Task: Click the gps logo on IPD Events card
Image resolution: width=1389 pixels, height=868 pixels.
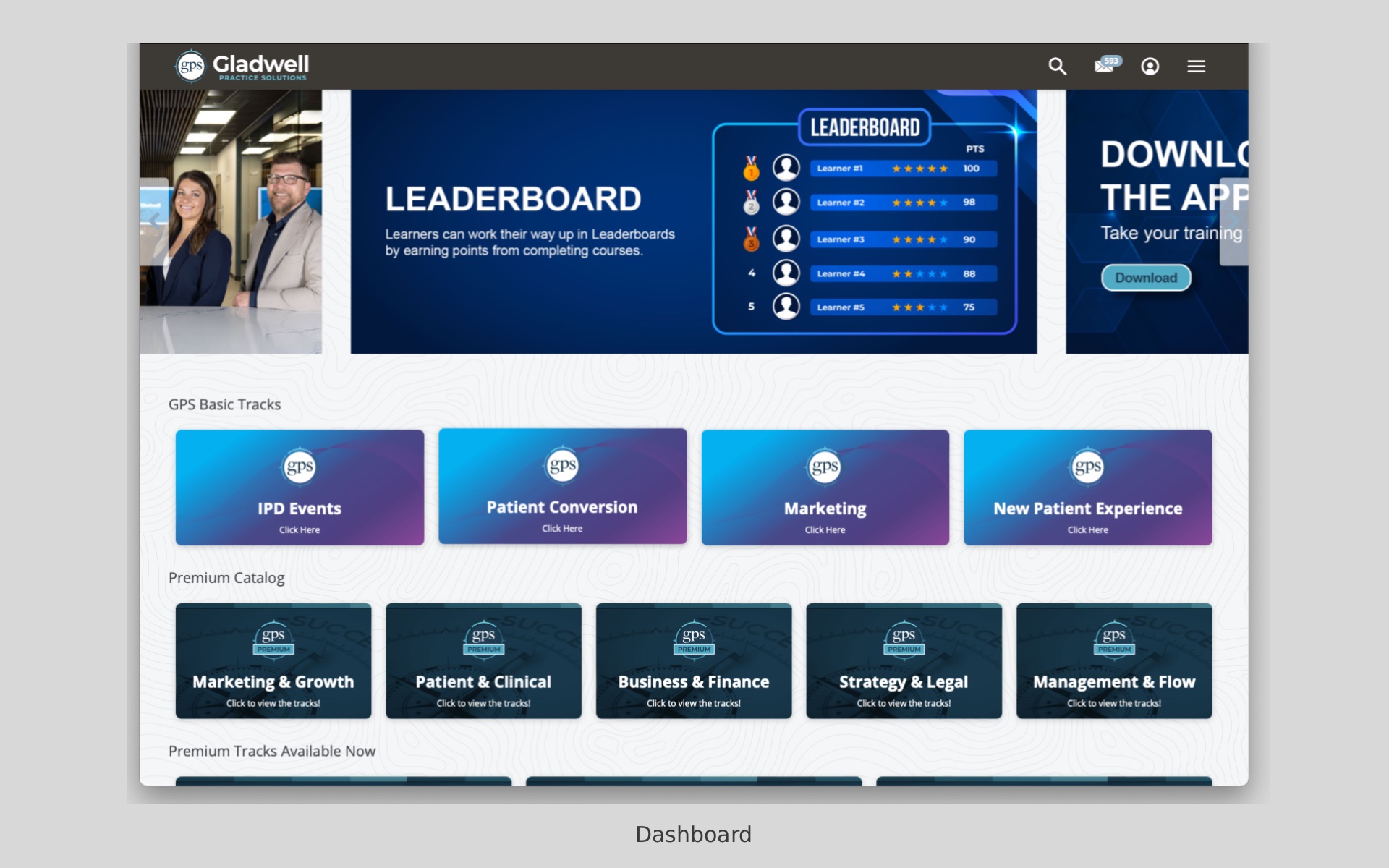Action: coord(300,467)
